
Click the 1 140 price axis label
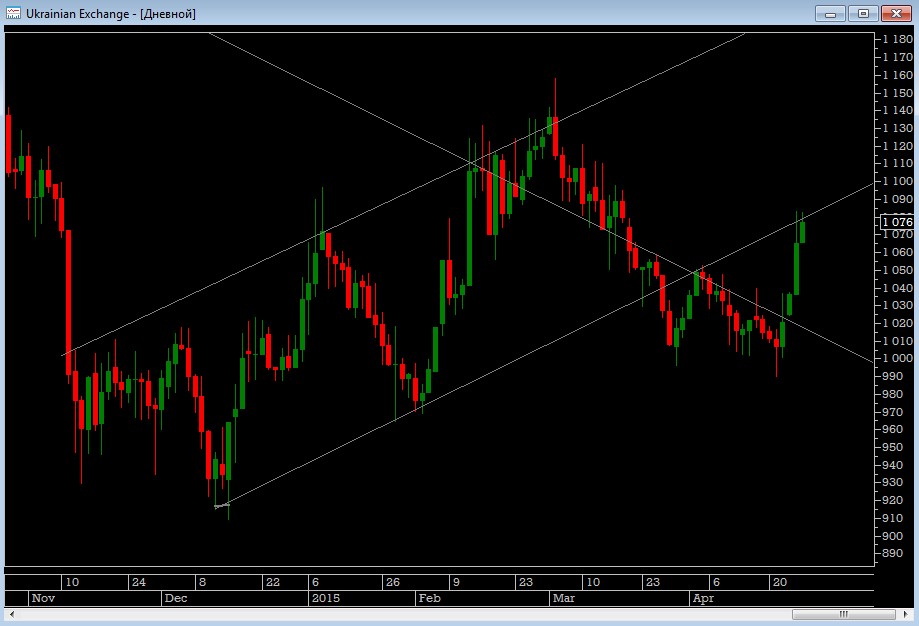[x=897, y=110]
